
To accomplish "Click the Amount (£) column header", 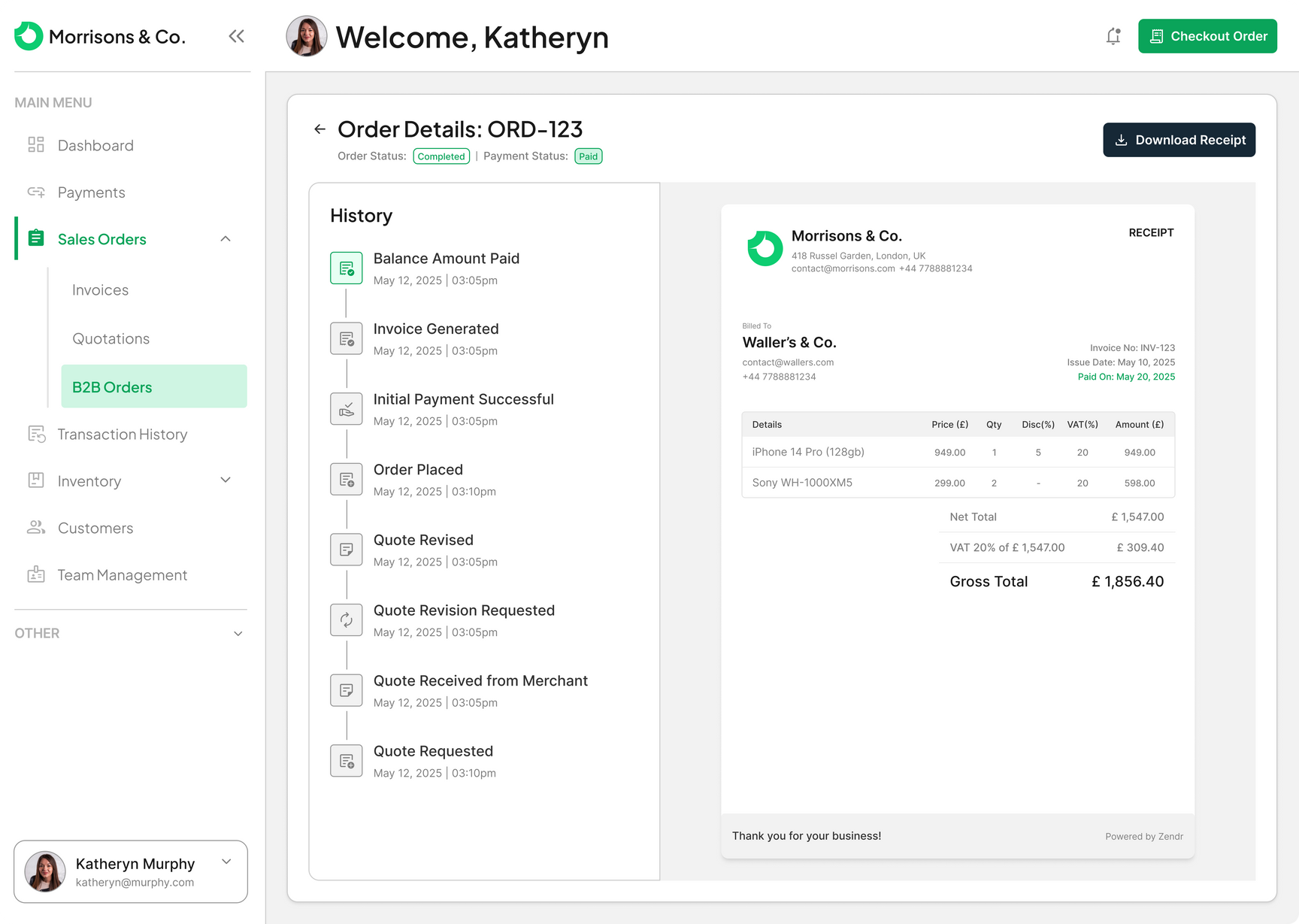I will pos(1140,425).
